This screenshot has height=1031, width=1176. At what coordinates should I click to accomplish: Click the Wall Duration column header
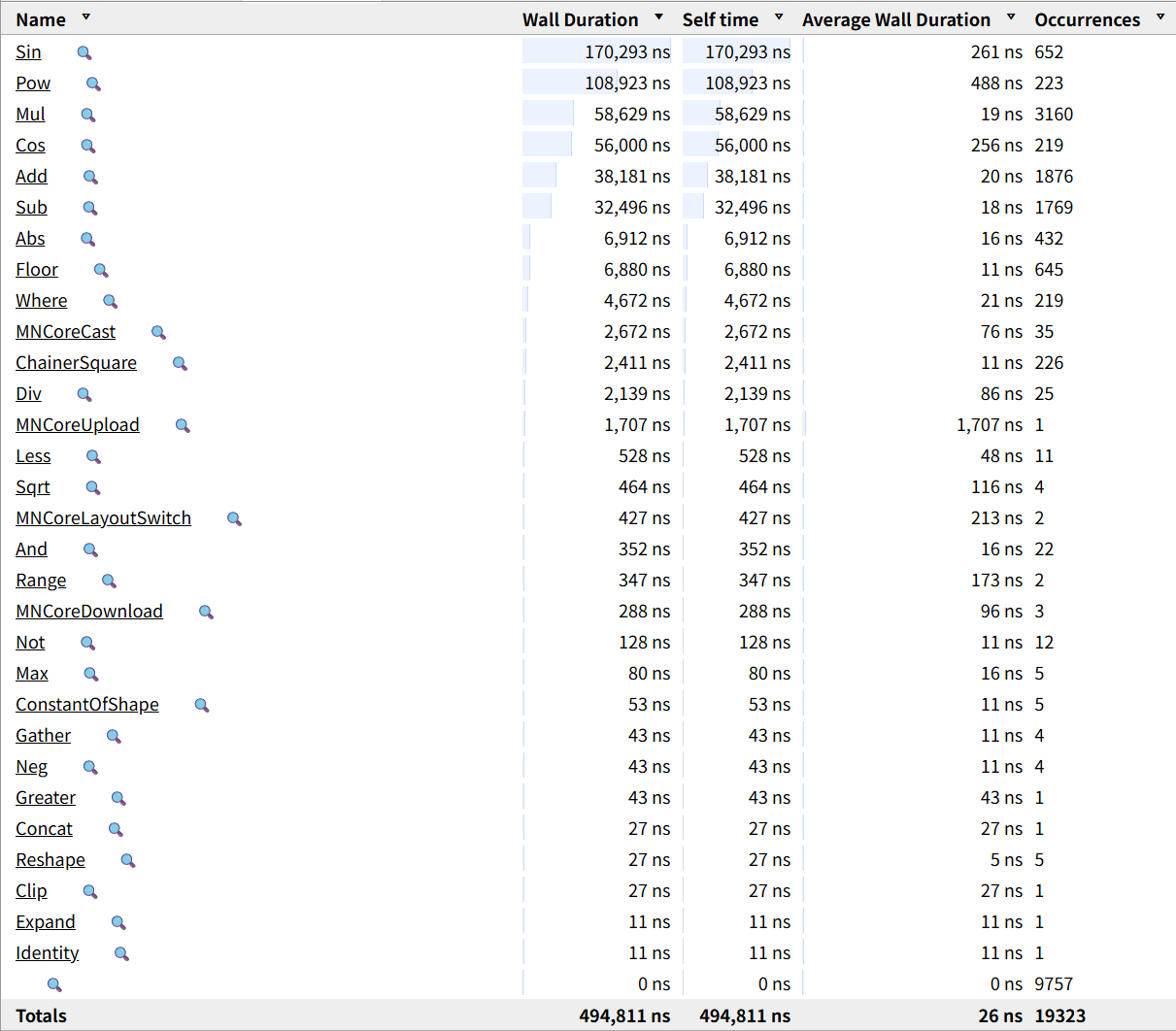(x=580, y=19)
